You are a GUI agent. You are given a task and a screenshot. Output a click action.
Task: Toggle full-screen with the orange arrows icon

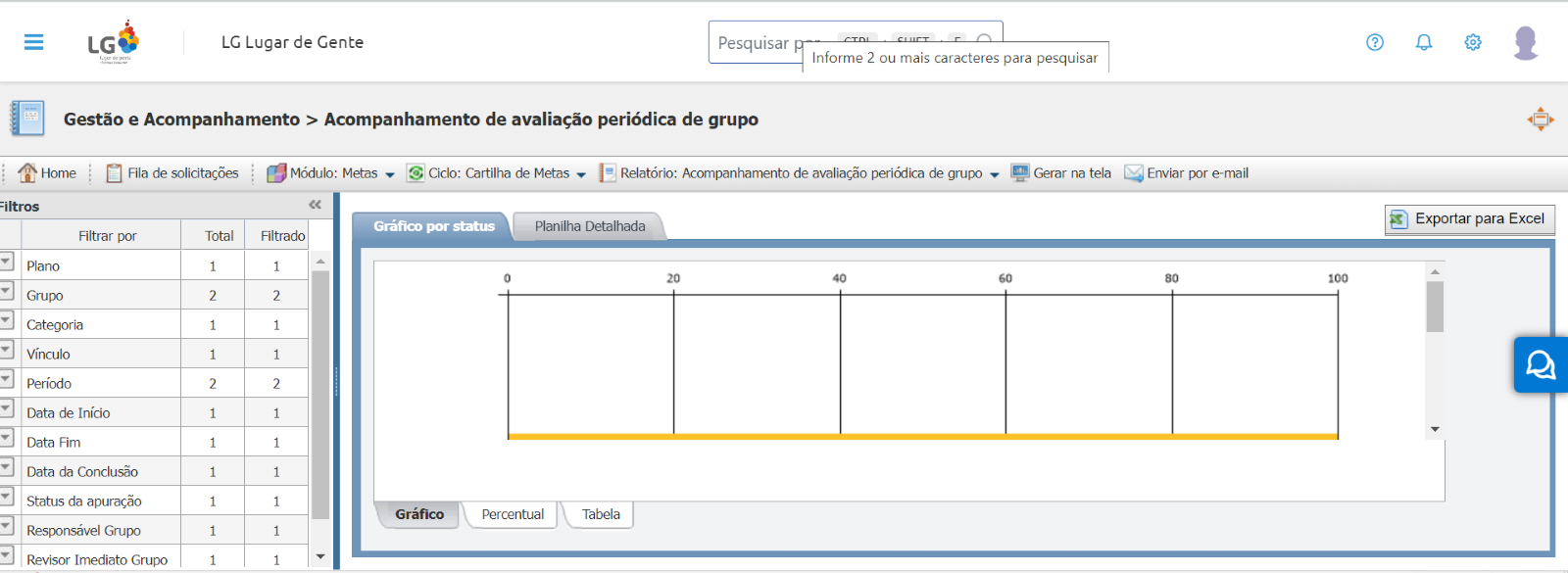tap(1541, 119)
